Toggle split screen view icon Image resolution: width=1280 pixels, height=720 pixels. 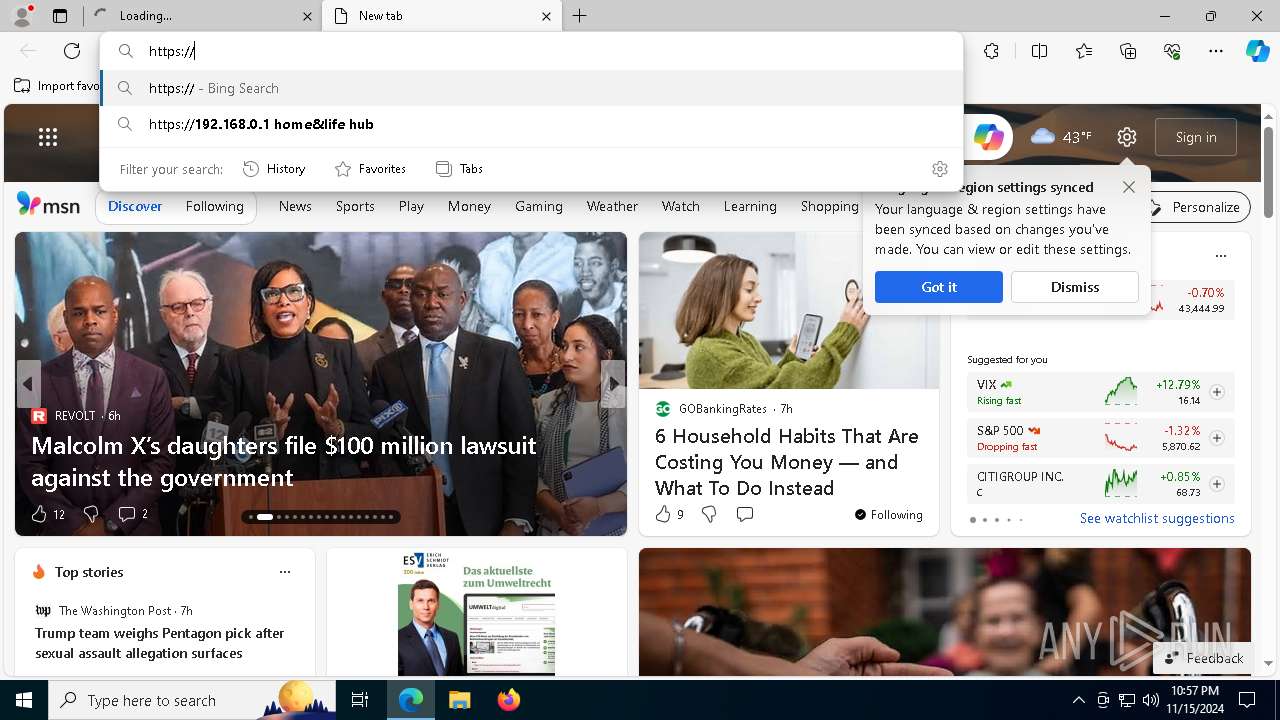pyautogui.click(x=1039, y=51)
